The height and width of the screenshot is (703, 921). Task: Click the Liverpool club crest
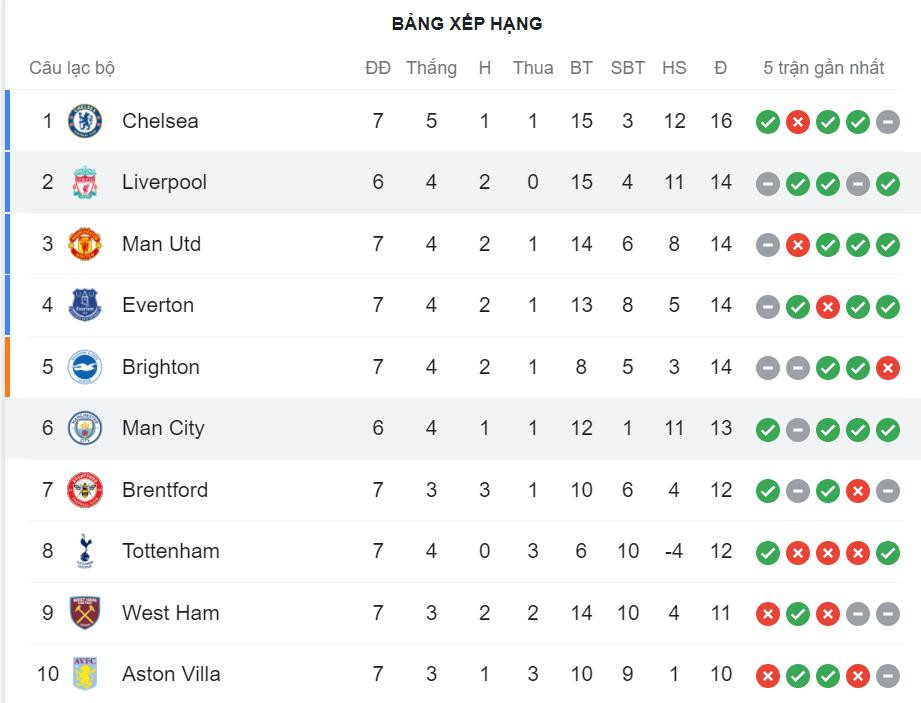[x=84, y=182]
